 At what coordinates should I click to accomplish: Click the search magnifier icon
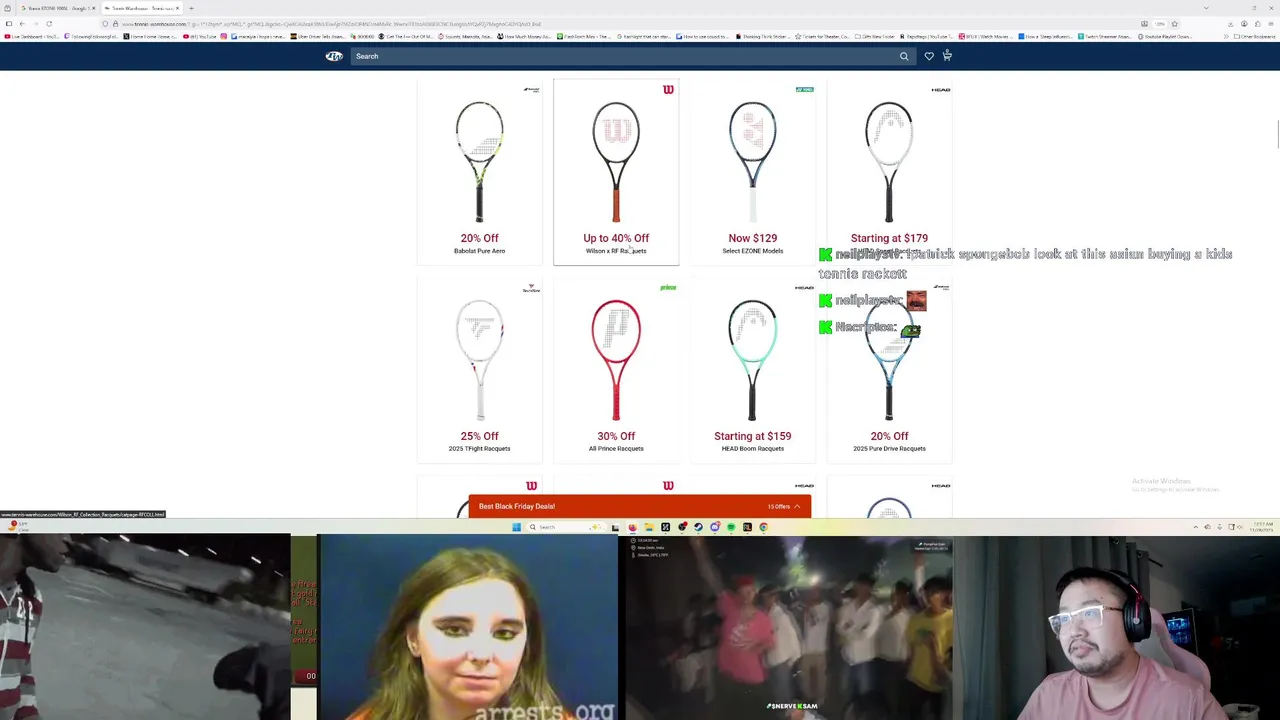point(904,56)
